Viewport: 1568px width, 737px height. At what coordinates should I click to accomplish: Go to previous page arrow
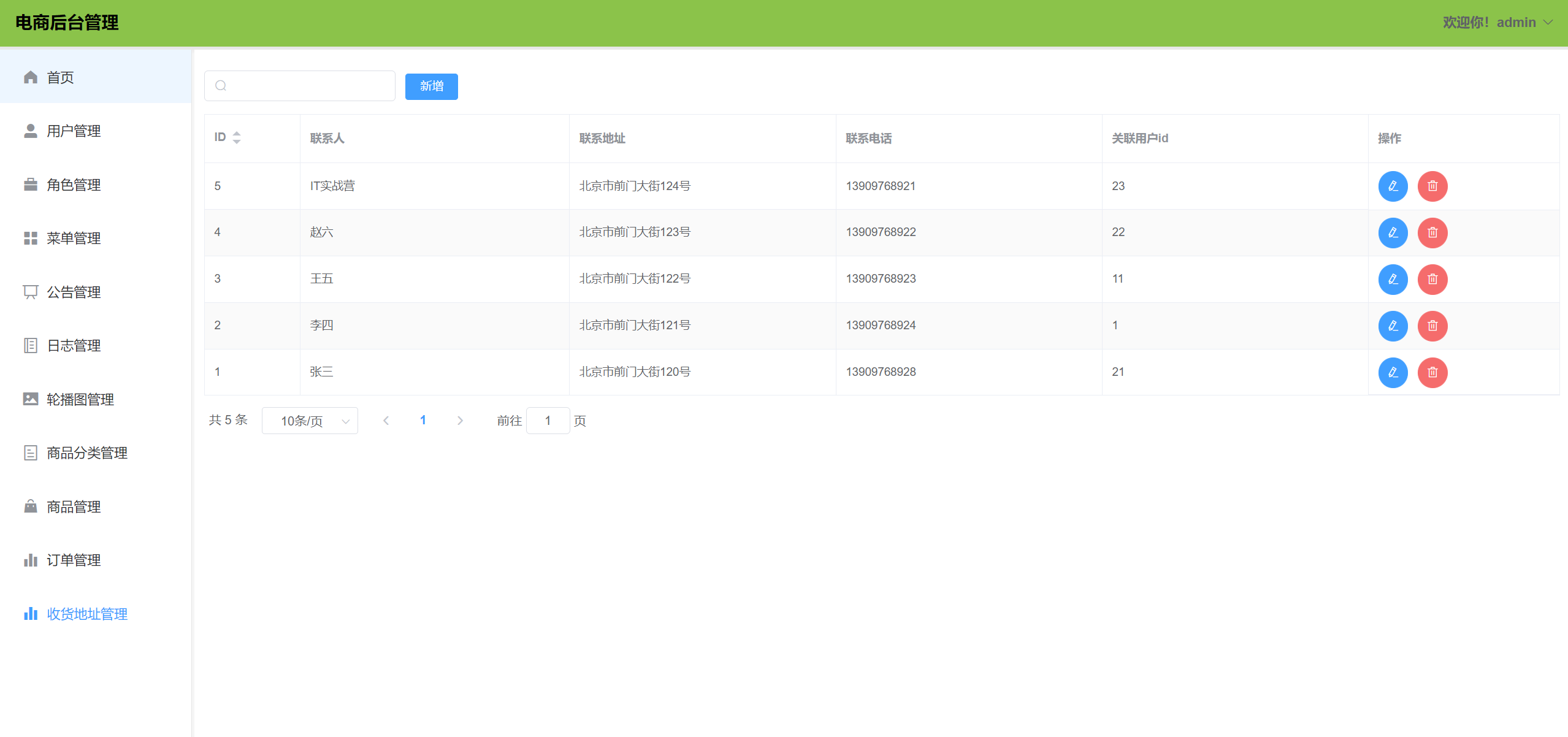pos(386,421)
